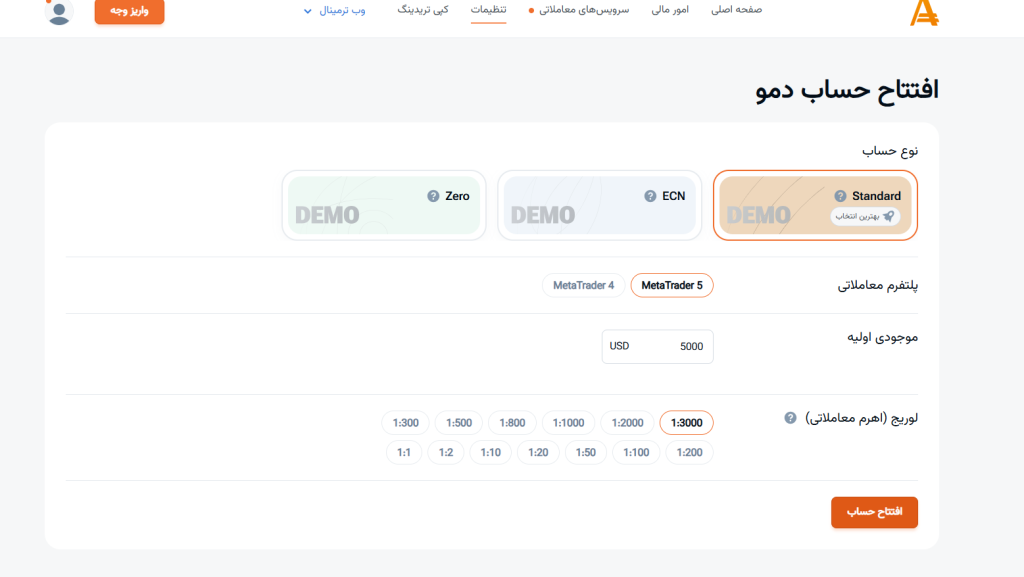Set leverage to 1:500

coord(458,423)
